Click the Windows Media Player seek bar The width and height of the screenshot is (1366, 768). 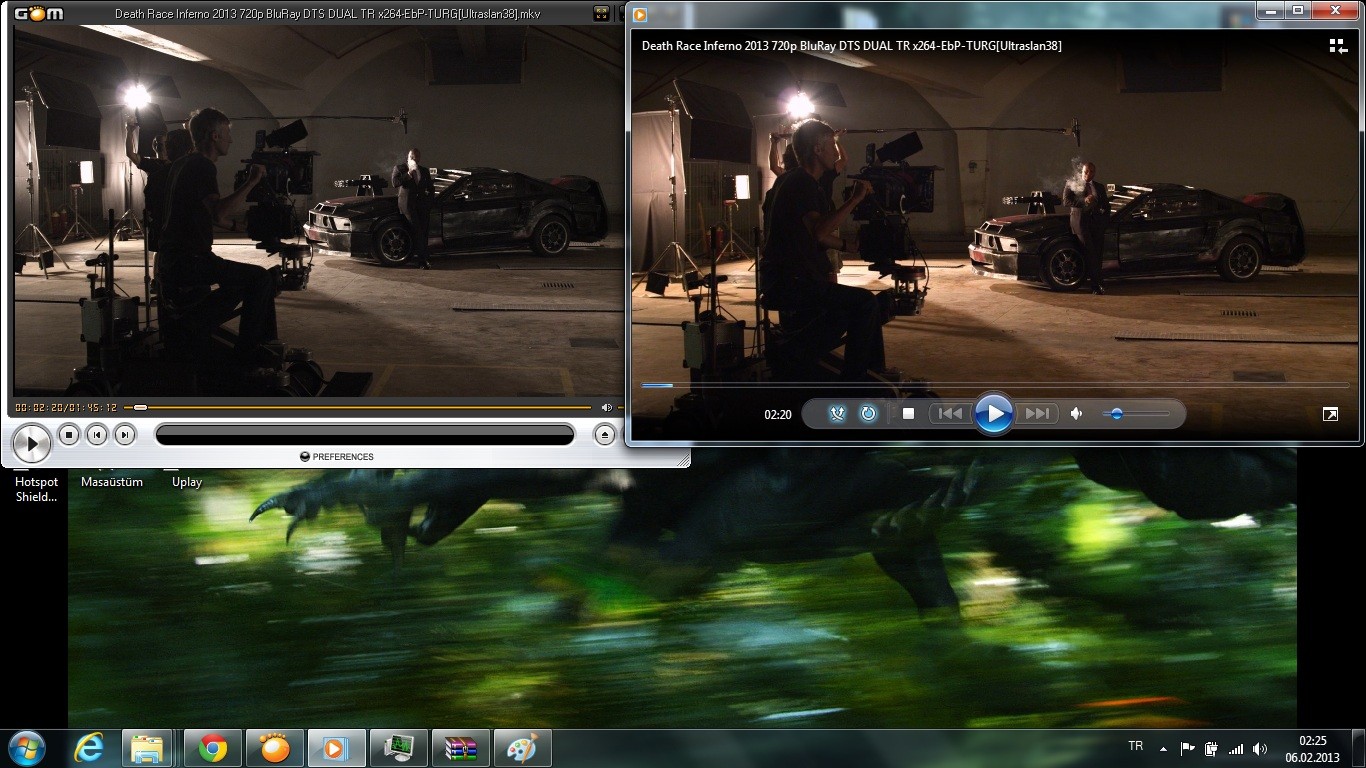pyautogui.click(x=994, y=385)
